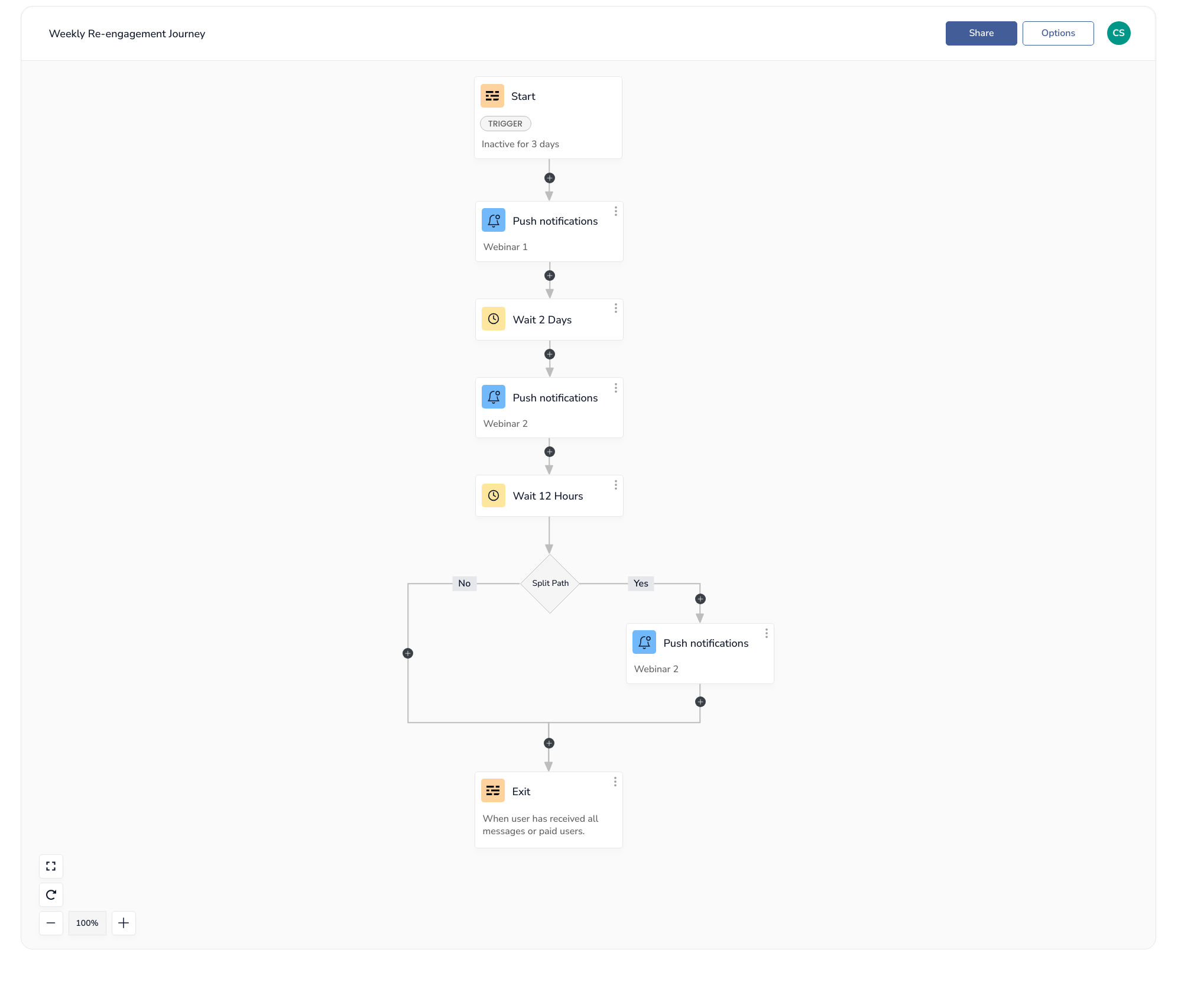This screenshot has width=1194, height=1008.
Task: Open the kebab menu on the Exit node
Action: coord(615,782)
